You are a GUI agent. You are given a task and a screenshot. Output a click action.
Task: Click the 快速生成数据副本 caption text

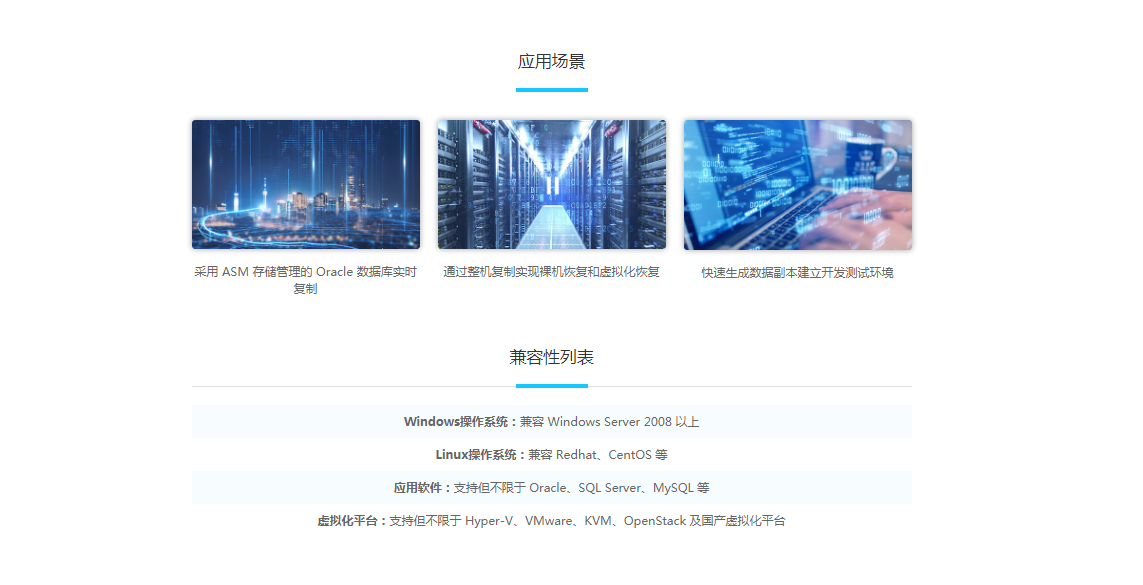(797, 273)
